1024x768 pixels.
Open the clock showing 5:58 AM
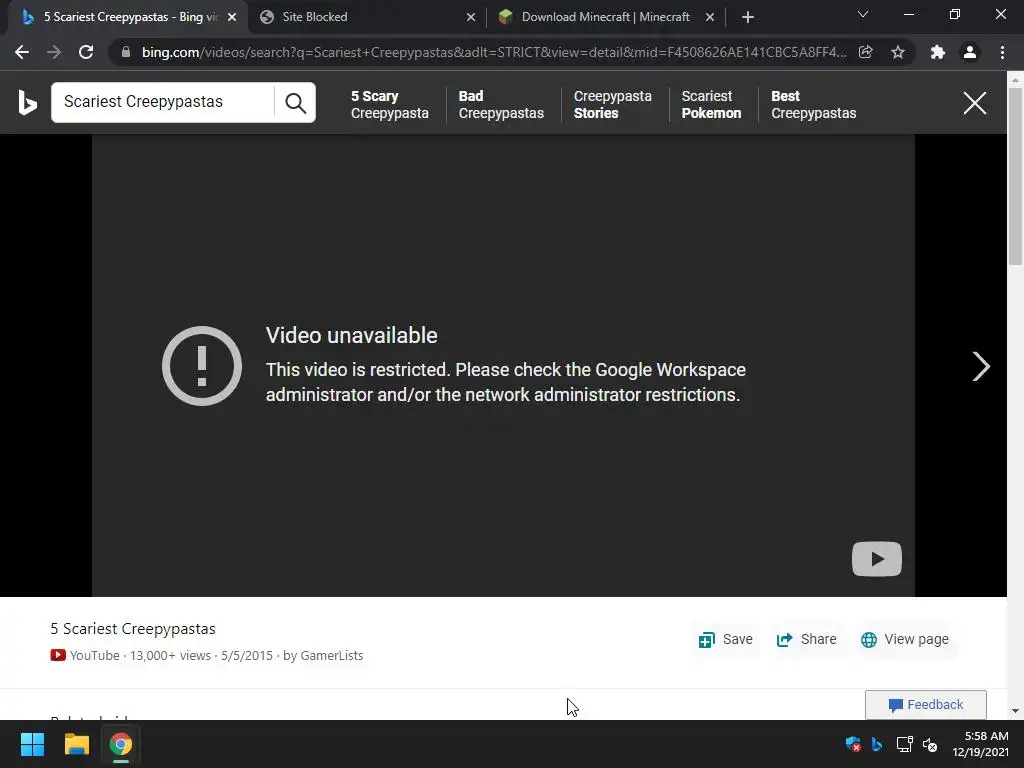980,744
